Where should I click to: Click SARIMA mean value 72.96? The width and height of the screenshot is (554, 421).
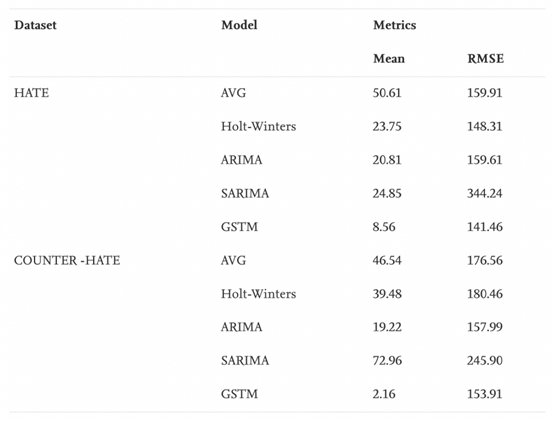(387, 361)
